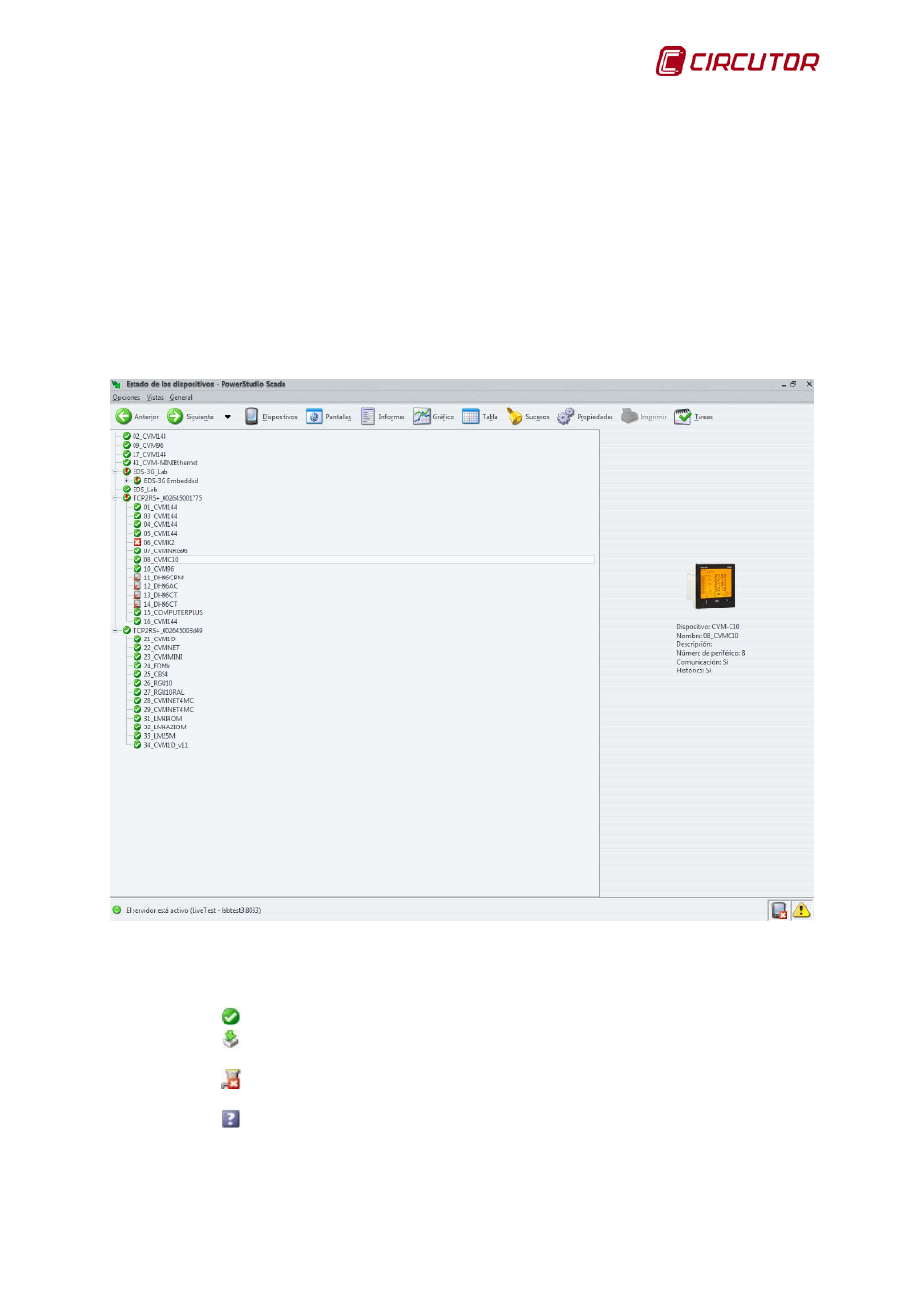924x1306 pixels.
Task: Click the CVM-C10 device picture
Action: [x=712, y=586]
